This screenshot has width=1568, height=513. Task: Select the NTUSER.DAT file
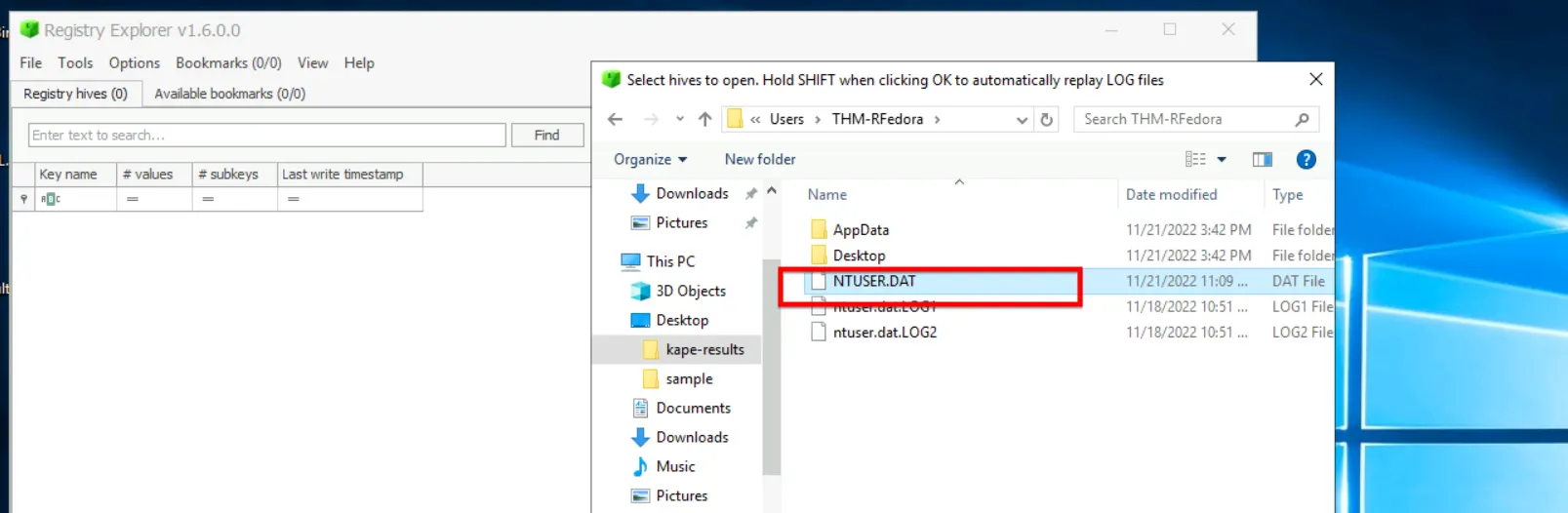(874, 281)
